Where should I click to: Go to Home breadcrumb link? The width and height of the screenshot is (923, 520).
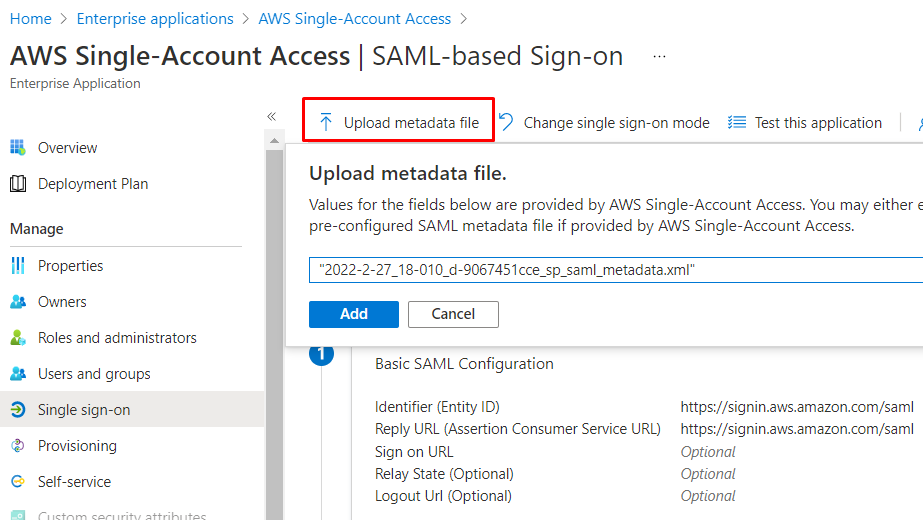pos(30,19)
